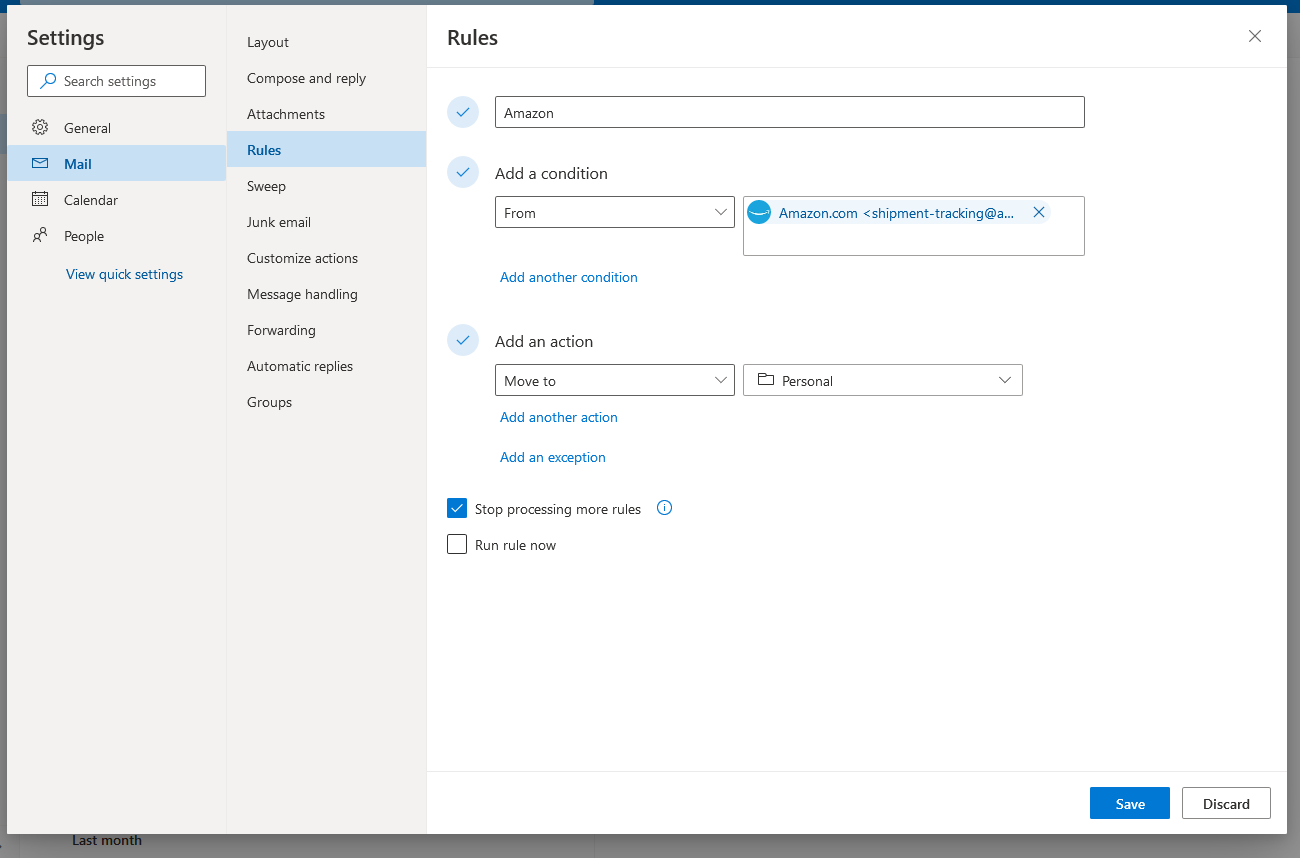This screenshot has width=1300, height=858.
Task: Remove Amazon.com sender with X icon
Action: [1038, 212]
